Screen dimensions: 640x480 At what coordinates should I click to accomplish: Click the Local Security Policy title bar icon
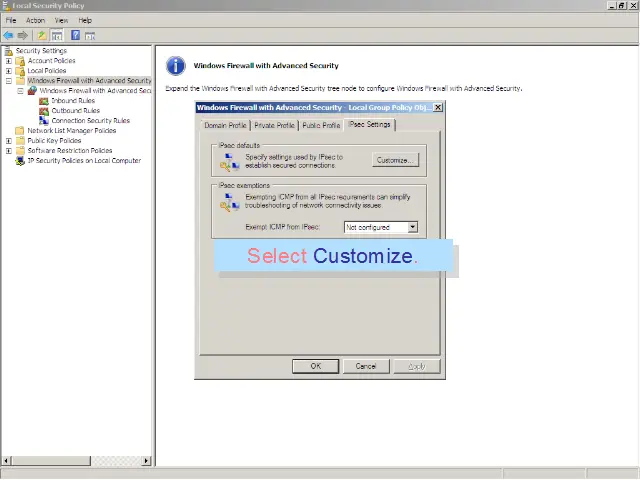[x=6, y=6]
